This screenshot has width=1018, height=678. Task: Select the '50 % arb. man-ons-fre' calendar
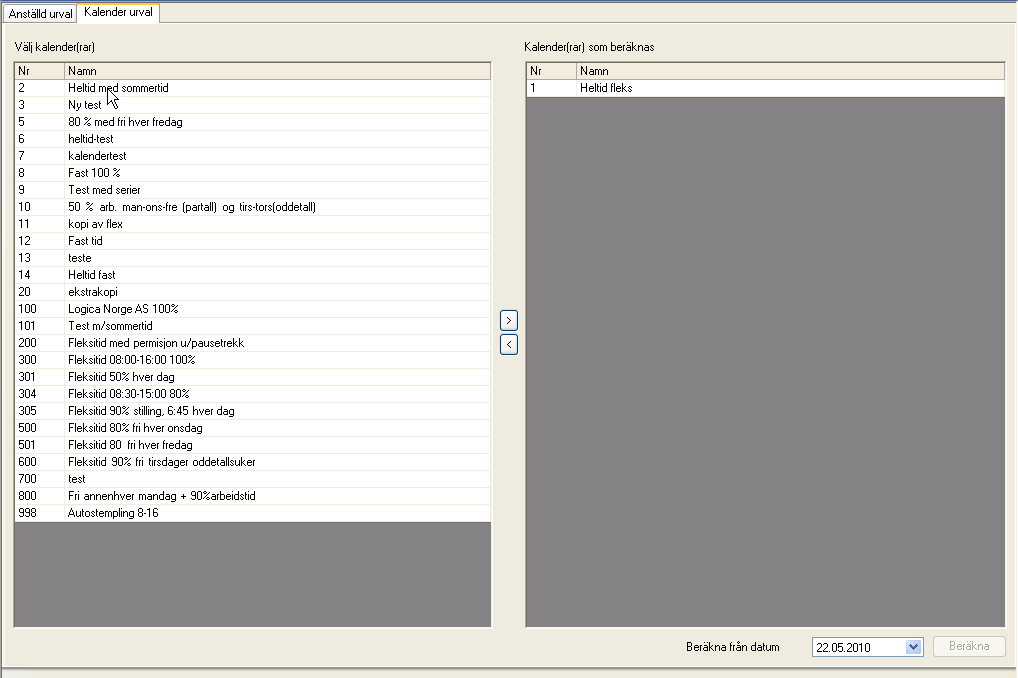pos(253,207)
